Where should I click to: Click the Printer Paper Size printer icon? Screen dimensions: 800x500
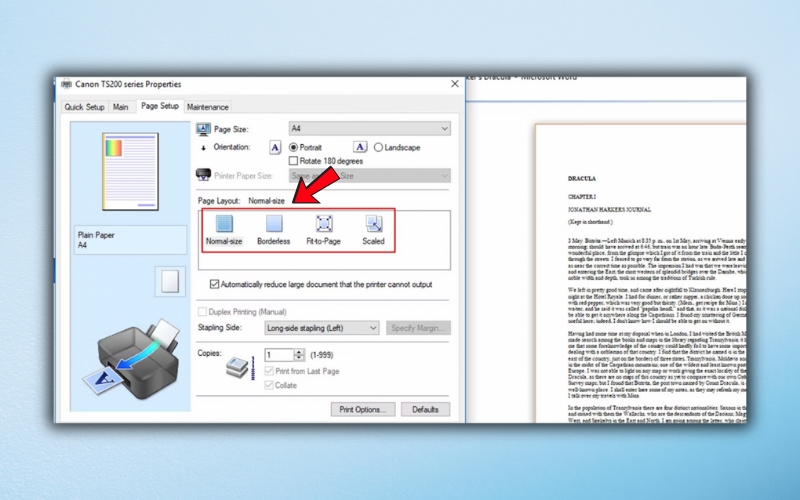tap(204, 175)
